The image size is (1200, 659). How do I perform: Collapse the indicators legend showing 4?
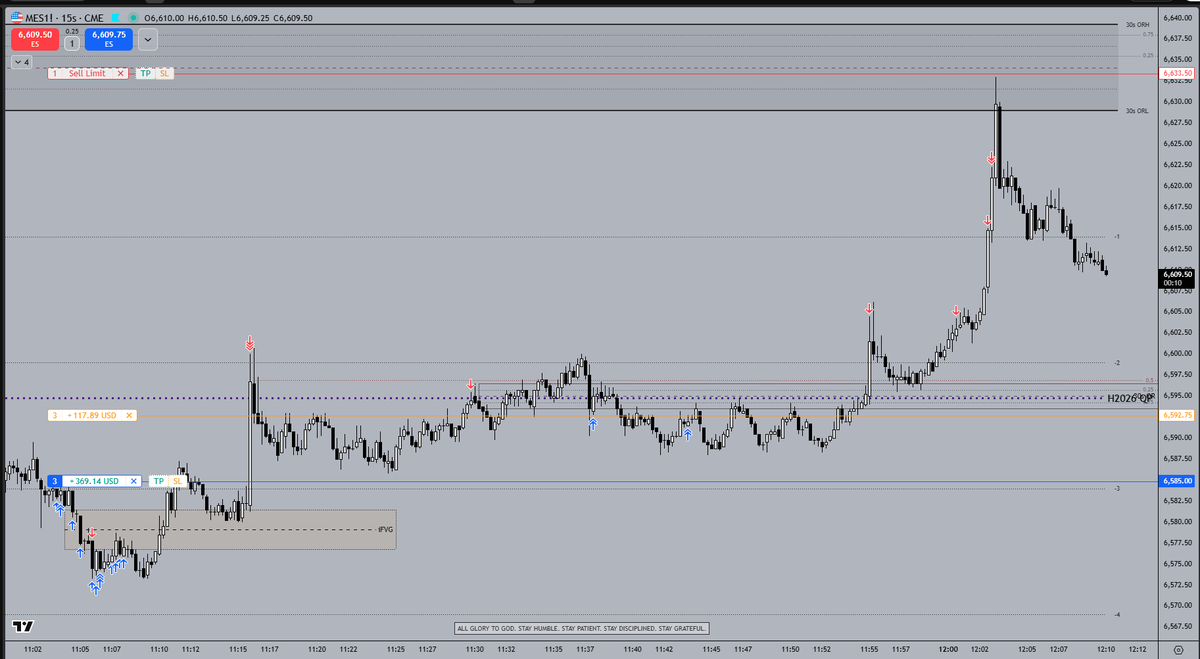tap(21, 61)
